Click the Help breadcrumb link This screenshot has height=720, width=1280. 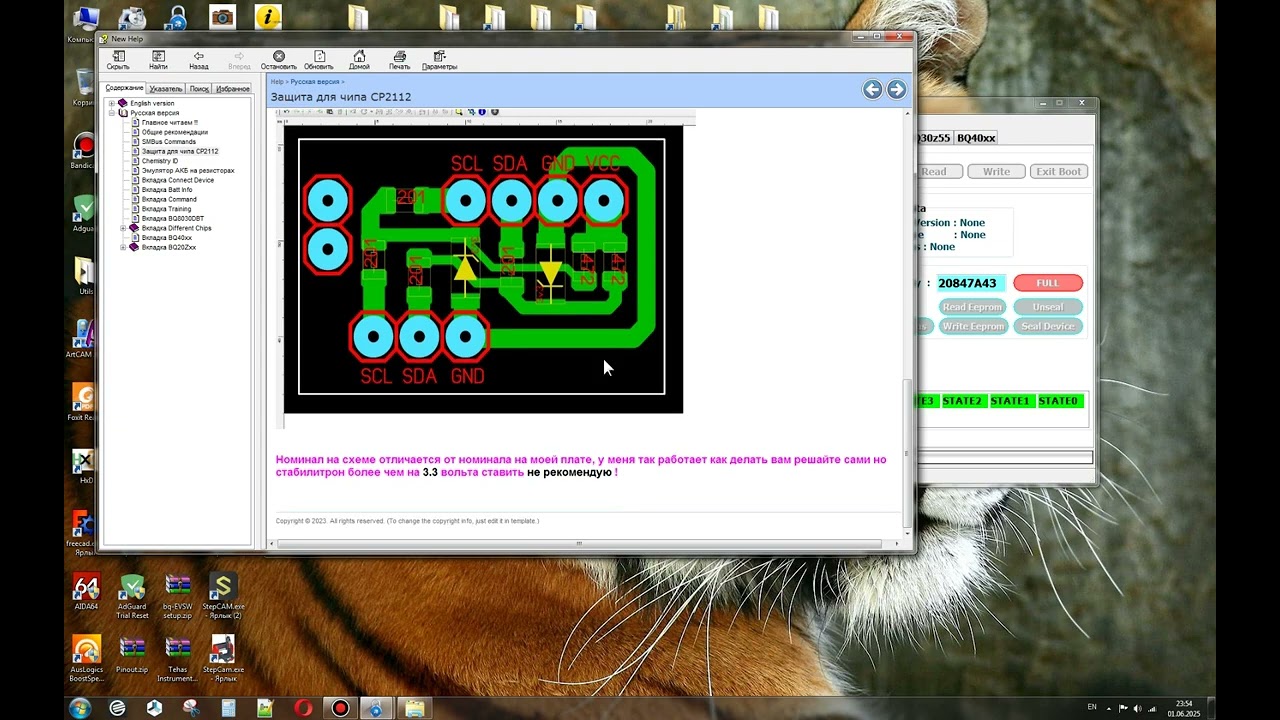[277, 82]
